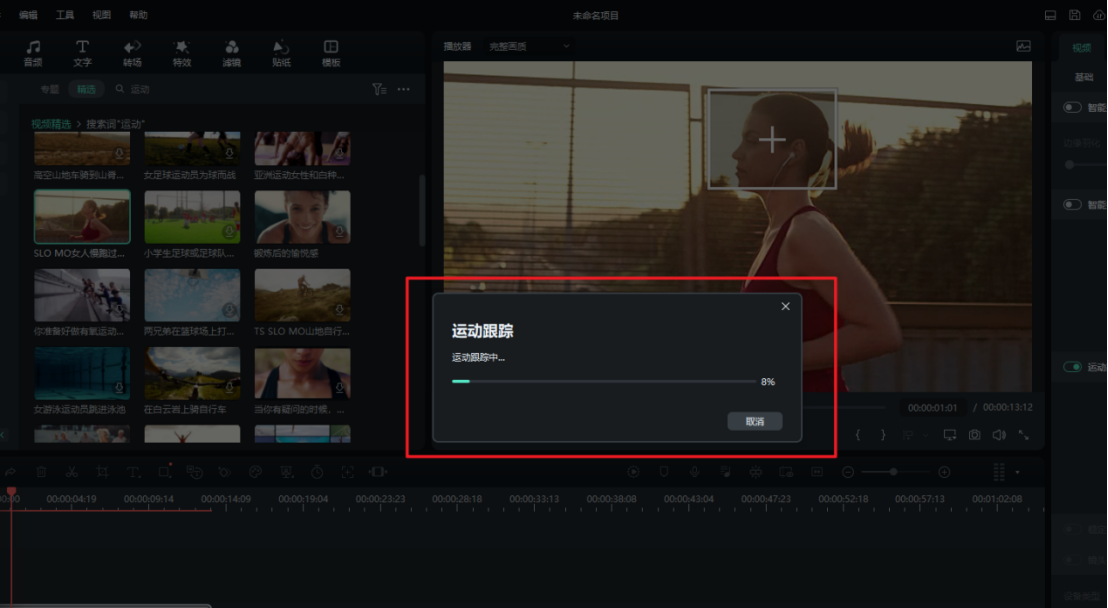Click the 边缘羽化 feather slider
Viewport: 1108px width, 608px height.
1085,164
